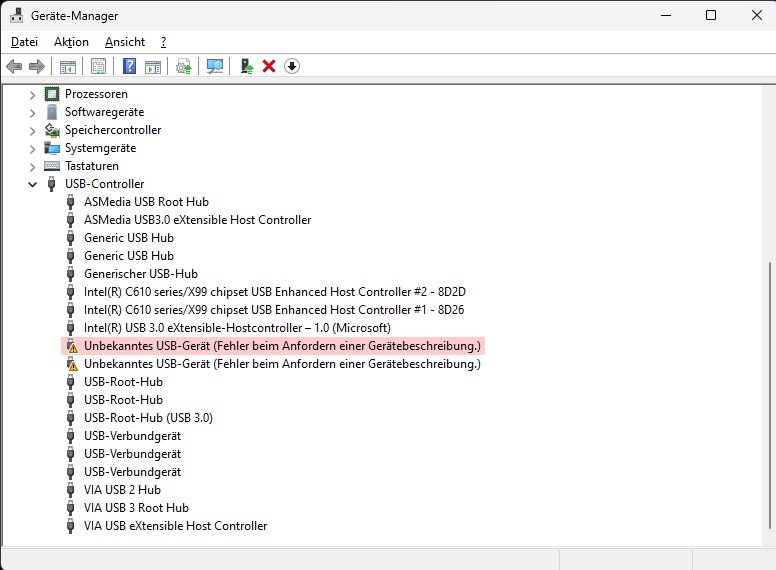Expand the Softwaregeräte category
This screenshot has width=776, height=570.
32,113
